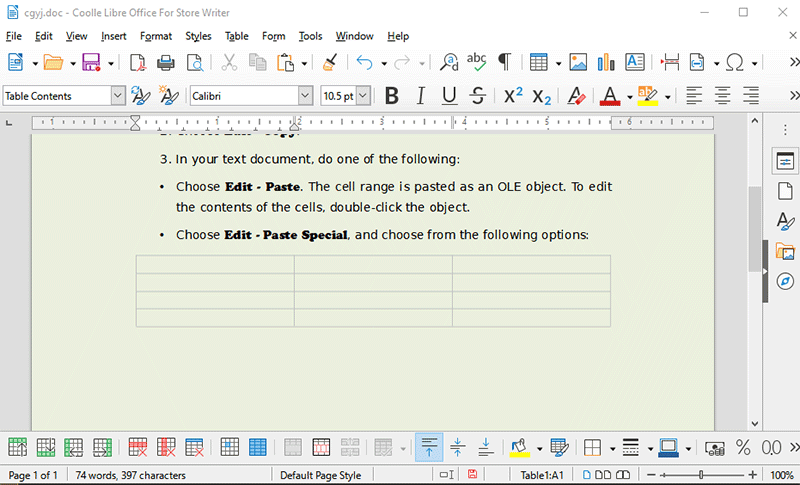Click the Insert Image icon

578,62
